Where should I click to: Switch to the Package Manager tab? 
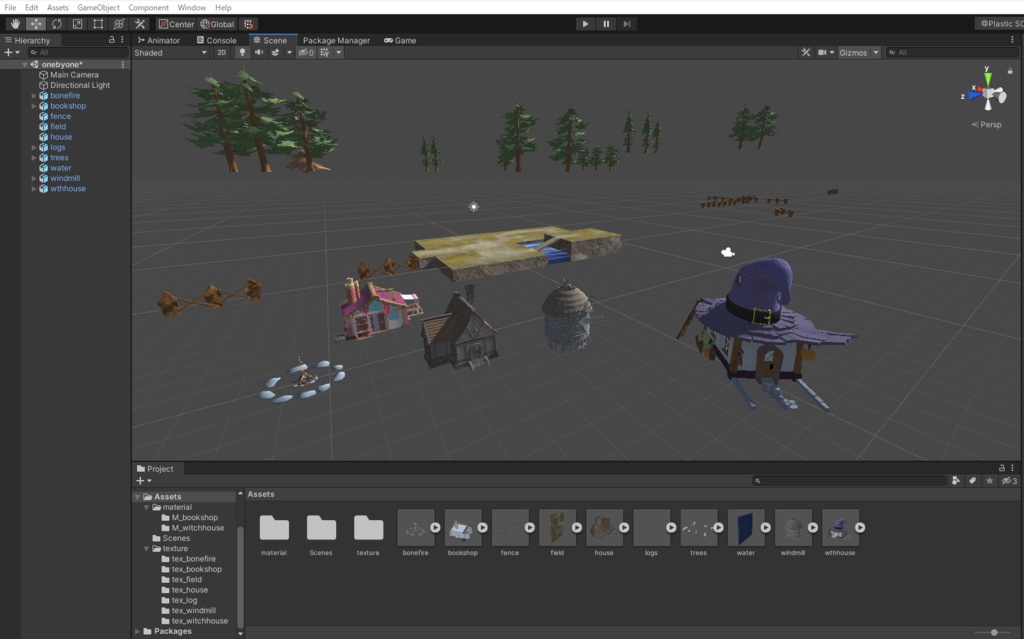coord(336,41)
